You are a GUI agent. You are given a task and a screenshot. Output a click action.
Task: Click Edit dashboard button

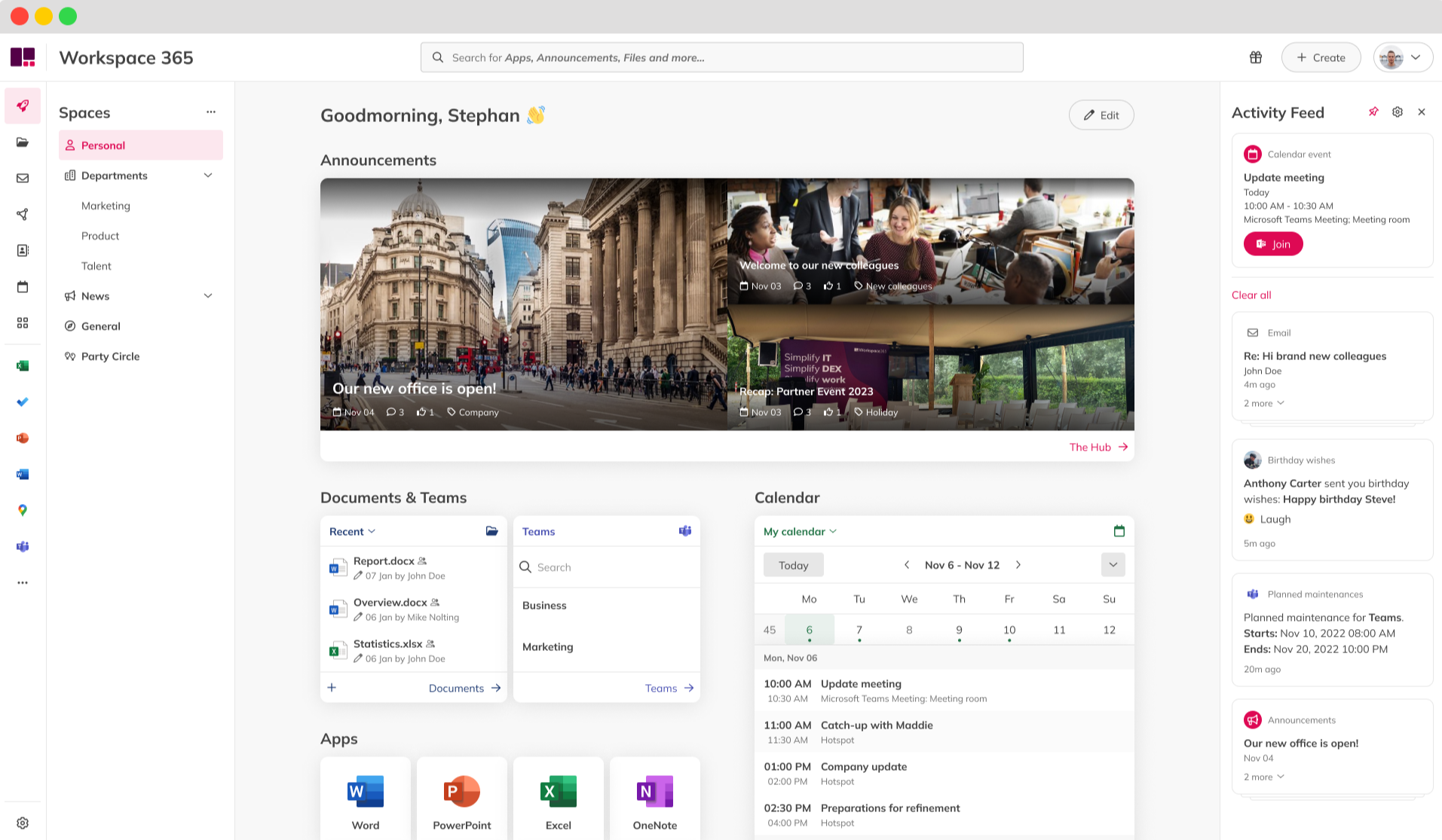click(x=1101, y=115)
